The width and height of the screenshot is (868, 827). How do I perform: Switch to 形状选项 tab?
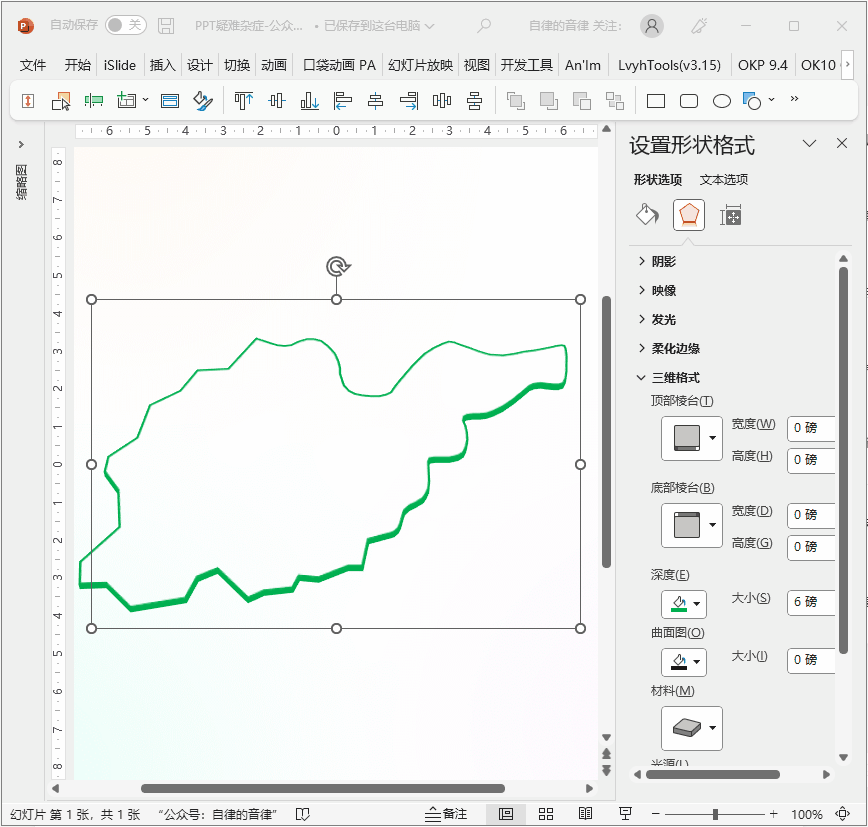click(658, 179)
